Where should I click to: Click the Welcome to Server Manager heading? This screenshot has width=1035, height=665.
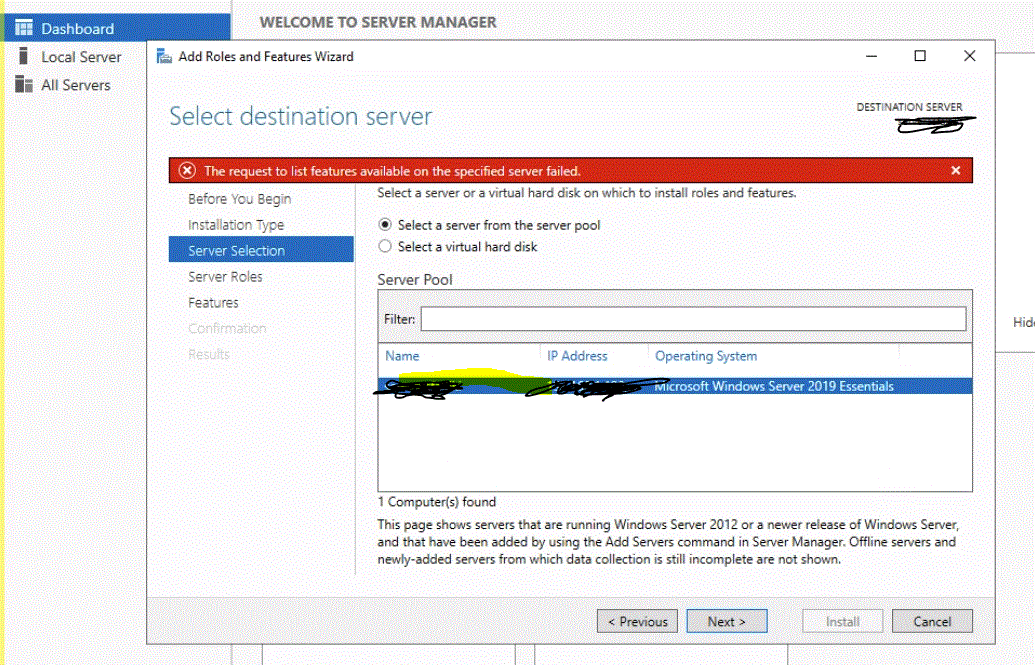[x=378, y=22]
